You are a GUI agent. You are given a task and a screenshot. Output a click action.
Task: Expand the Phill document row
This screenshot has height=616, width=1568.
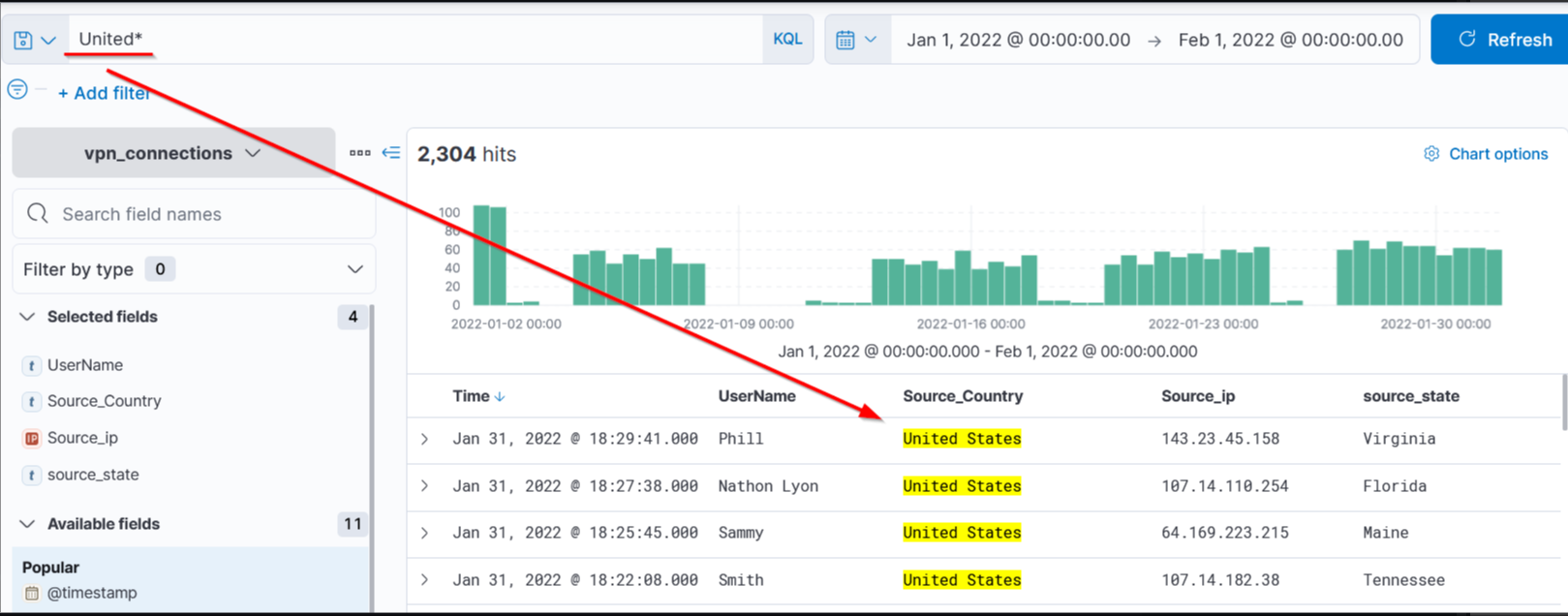[425, 439]
